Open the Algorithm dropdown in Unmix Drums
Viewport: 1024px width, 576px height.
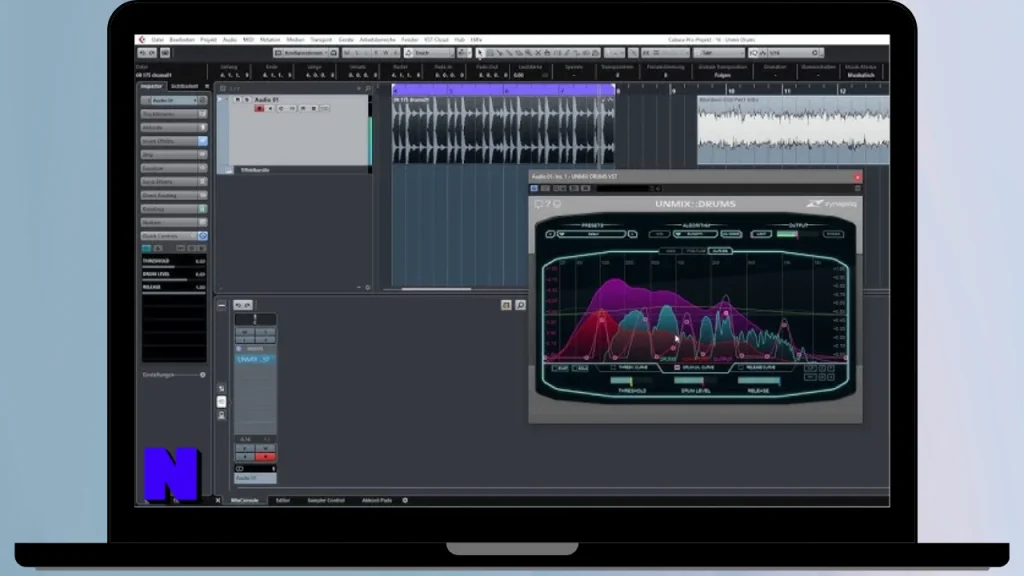[695, 234]
